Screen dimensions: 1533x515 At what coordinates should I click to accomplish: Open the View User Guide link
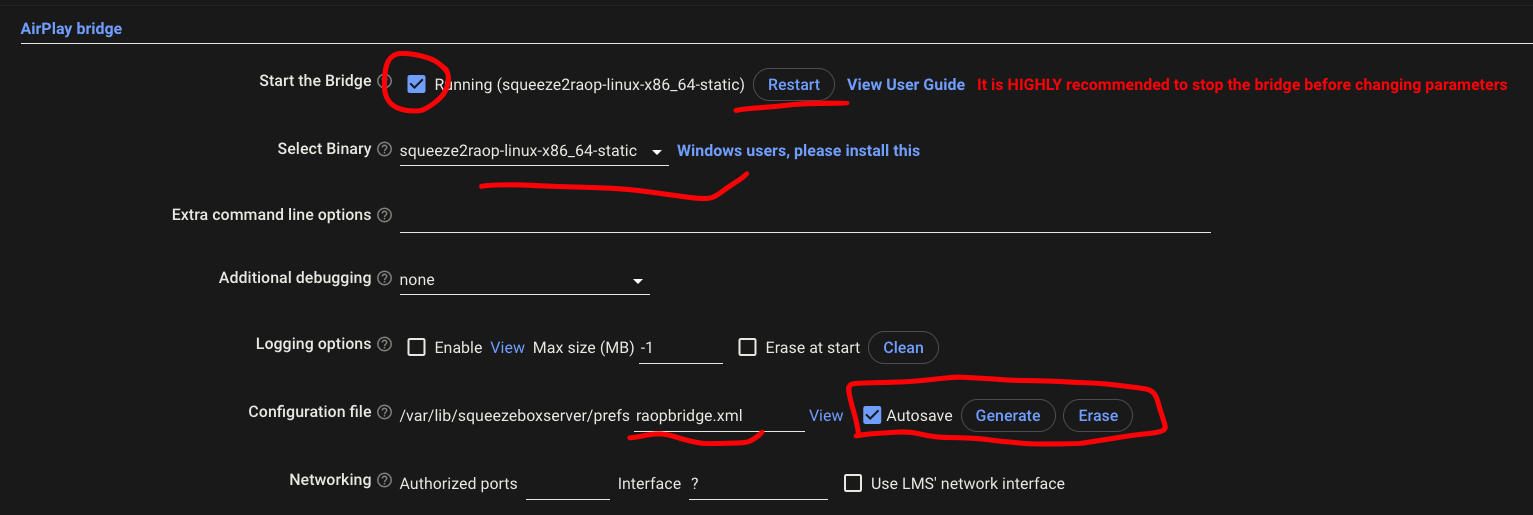(906, 85)
